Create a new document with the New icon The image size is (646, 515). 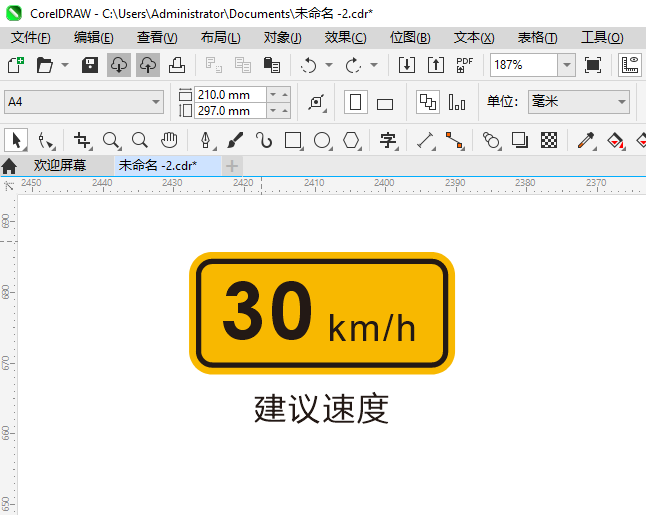16,65
